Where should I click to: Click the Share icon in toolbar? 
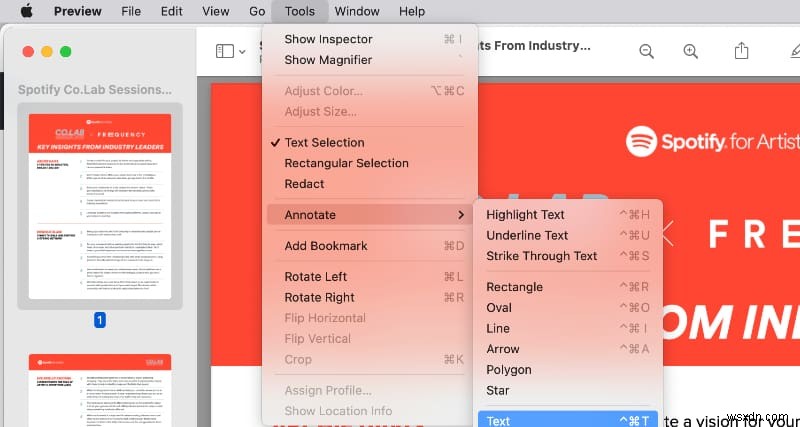(741, 51)
